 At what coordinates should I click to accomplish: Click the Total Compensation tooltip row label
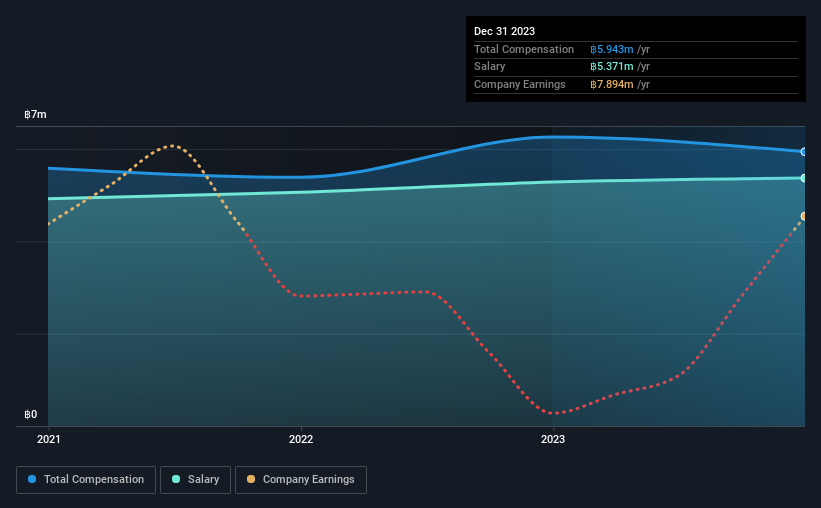click(x=524, y=49)
